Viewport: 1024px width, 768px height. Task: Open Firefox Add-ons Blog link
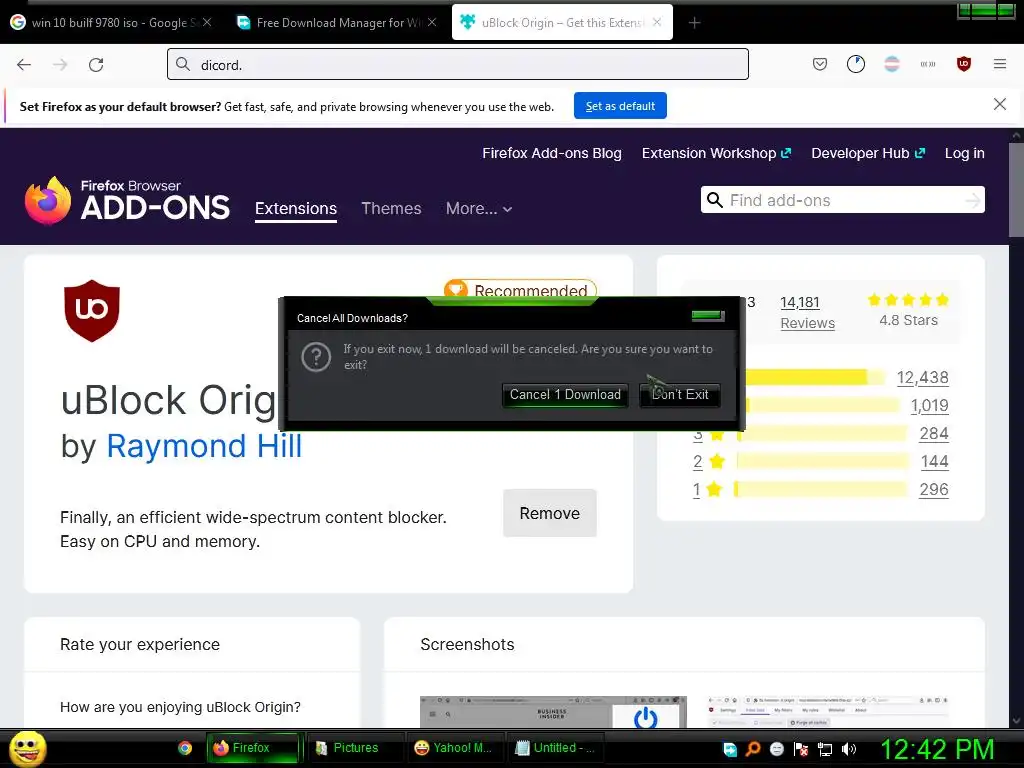coord(552,153)
